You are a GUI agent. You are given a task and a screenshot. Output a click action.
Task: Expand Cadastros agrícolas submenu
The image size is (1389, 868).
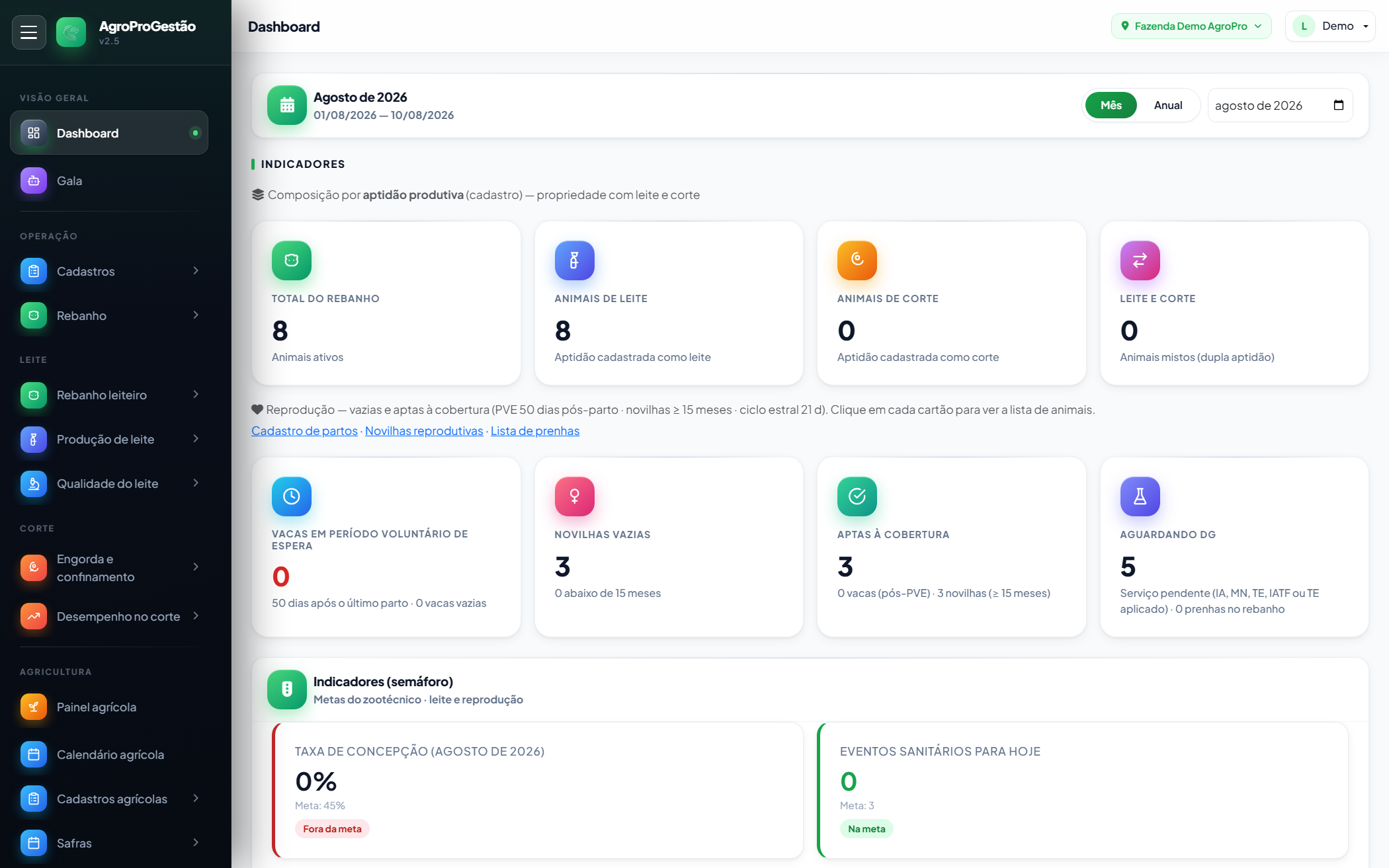point(109,799)
